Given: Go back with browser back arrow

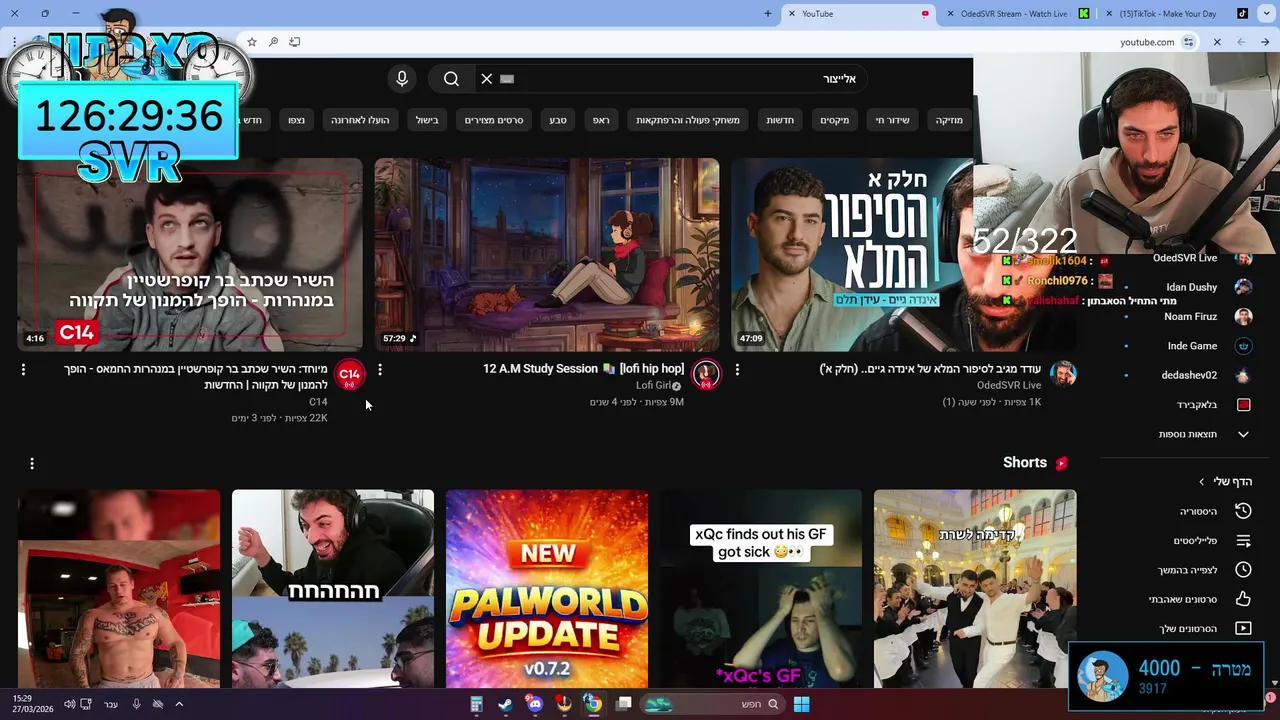Looking at the screenshot, I should (1265, 42).
